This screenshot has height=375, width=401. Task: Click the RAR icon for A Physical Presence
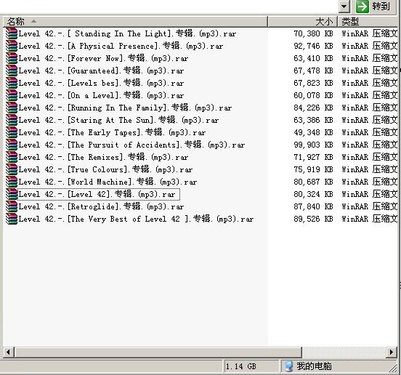12,46
